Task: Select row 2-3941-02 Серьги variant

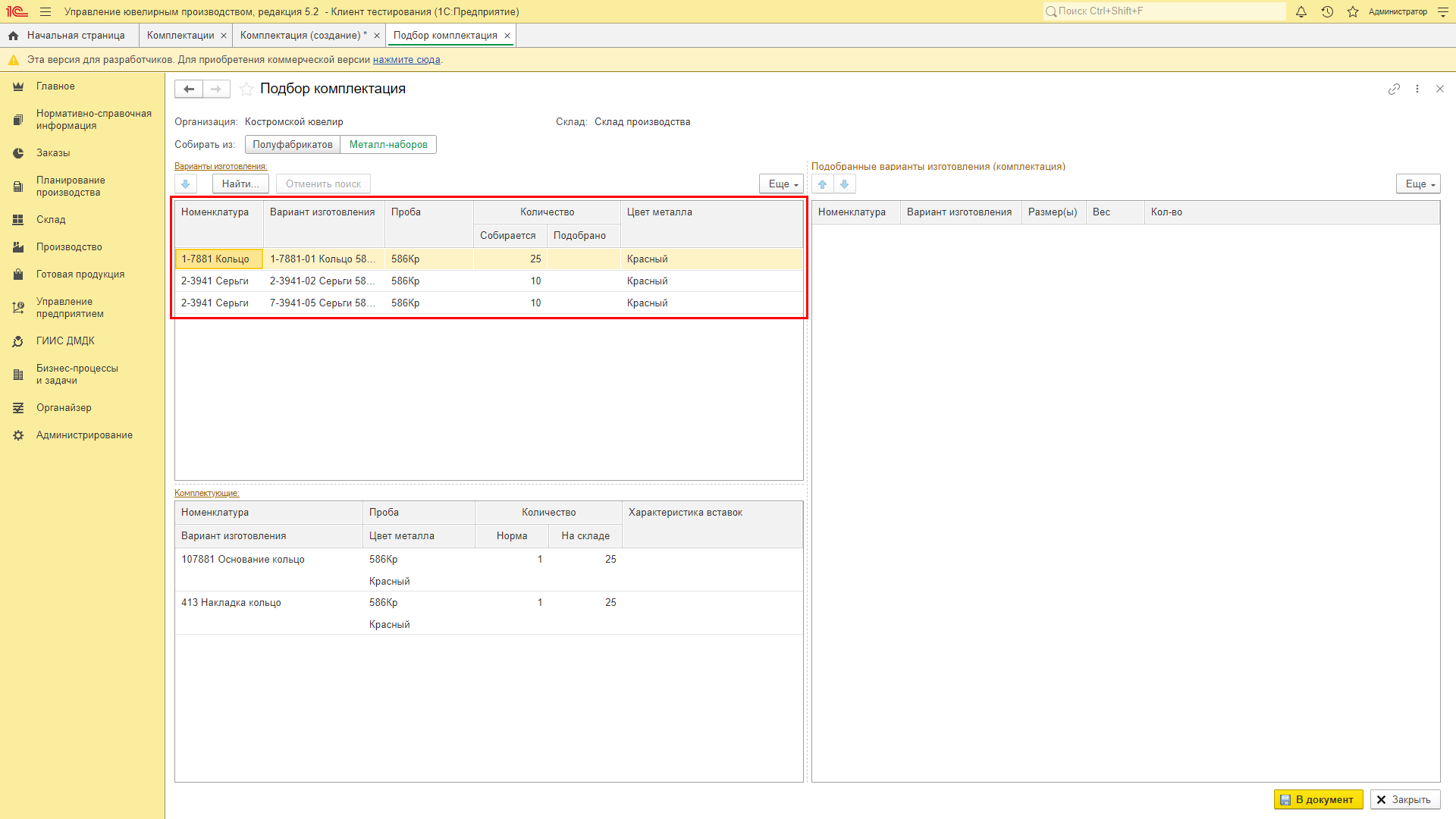Action: [489, 281]
